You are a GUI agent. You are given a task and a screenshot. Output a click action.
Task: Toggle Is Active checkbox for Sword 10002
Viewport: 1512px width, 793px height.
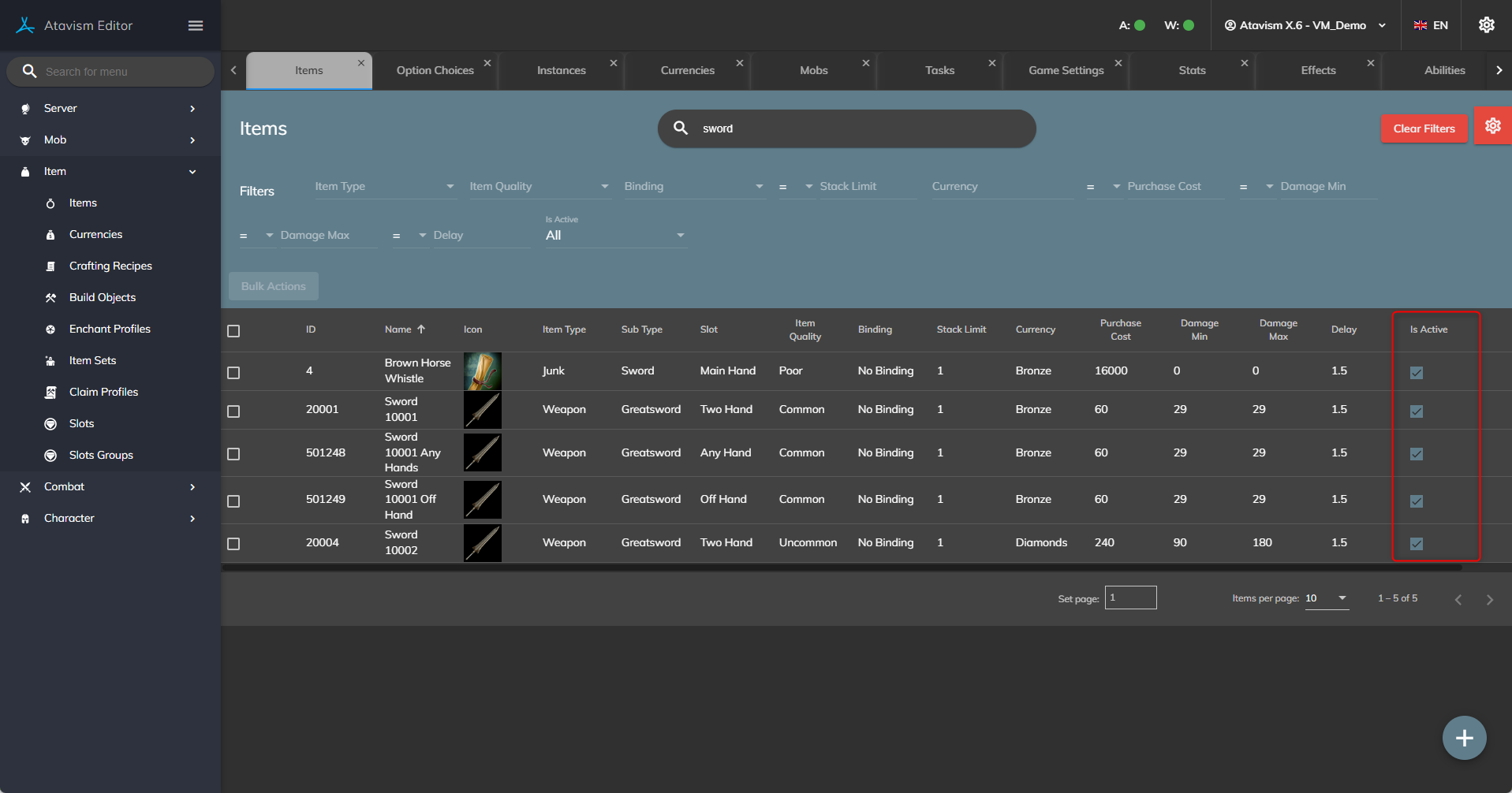click(x=1417, y=544)
